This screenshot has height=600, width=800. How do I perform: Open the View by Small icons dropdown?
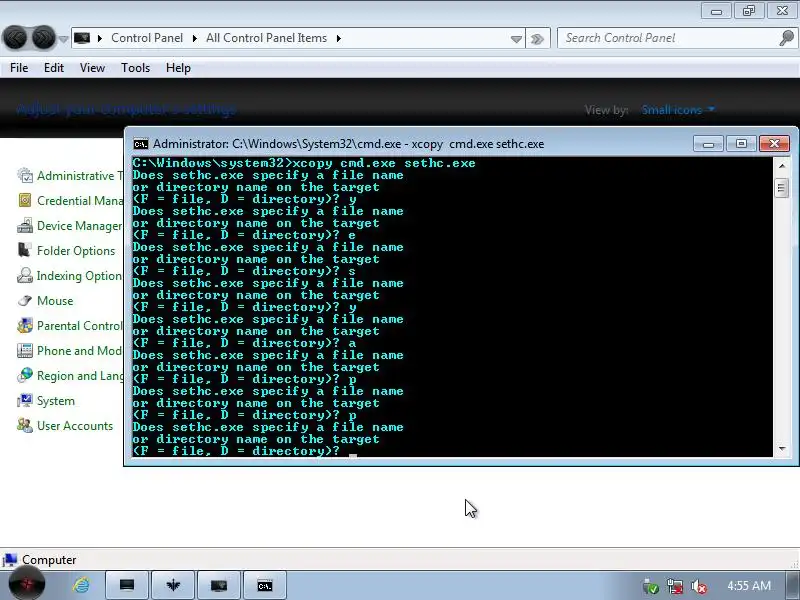(678, 110)
